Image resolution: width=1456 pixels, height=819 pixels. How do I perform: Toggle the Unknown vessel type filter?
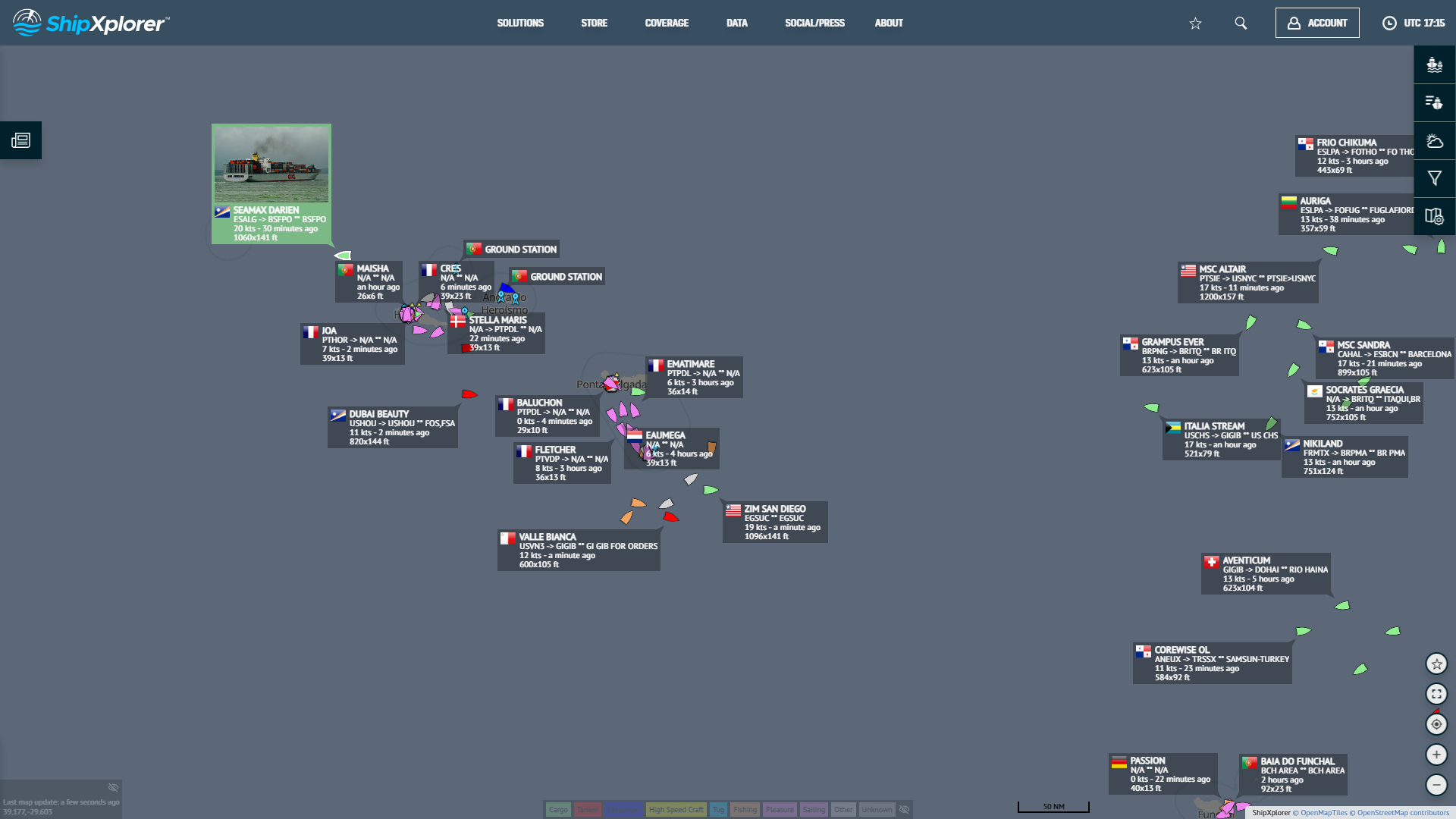tap(877, 810)
